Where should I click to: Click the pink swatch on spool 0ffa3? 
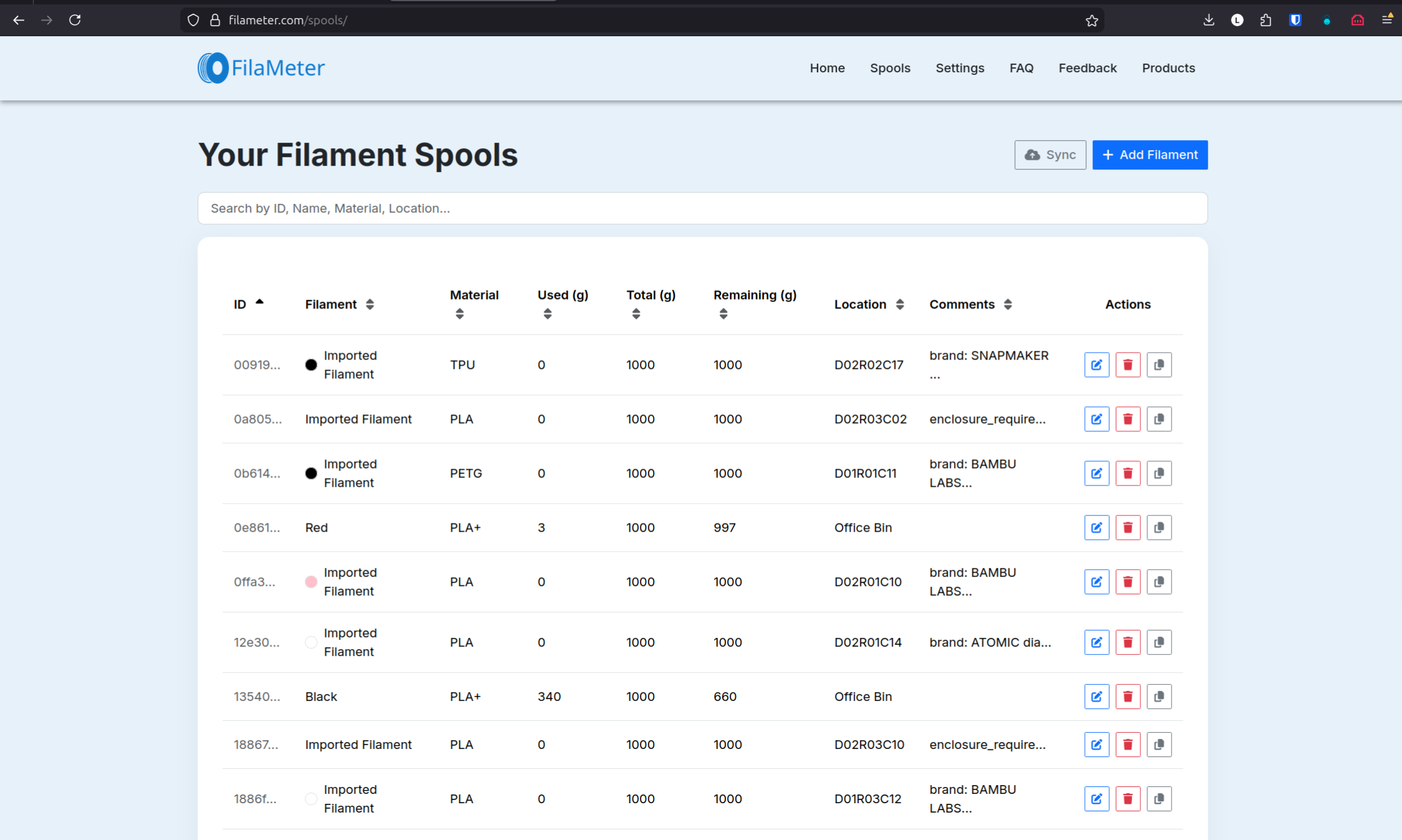[x=311, y=581]
